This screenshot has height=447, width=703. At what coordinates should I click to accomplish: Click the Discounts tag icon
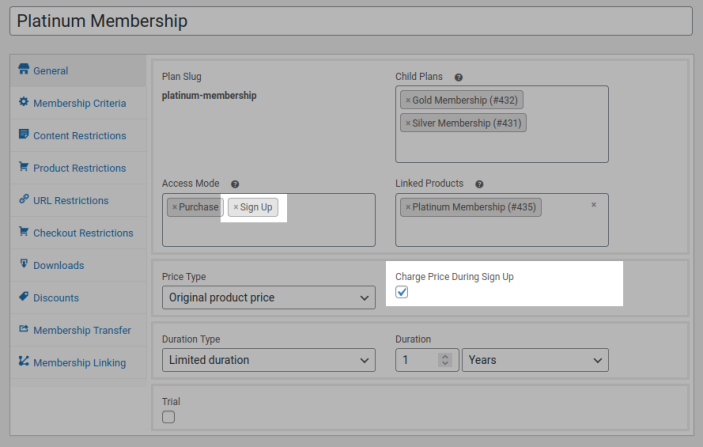[x=23, y=297]
